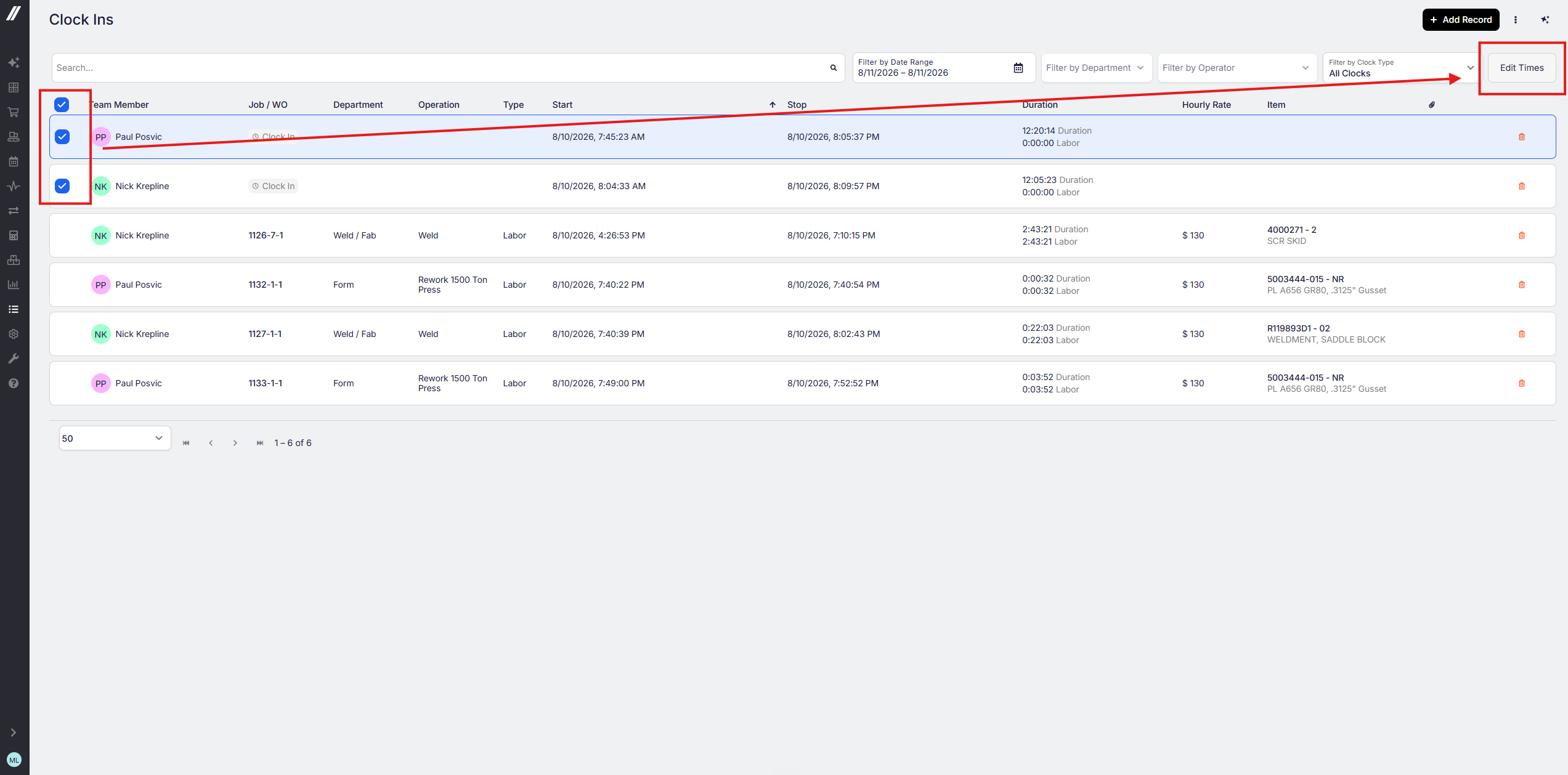This screenshot has width=1568, height=775.
Task: Click the NK avatar in row 1127-1-1
Action: tap(101, 334)
